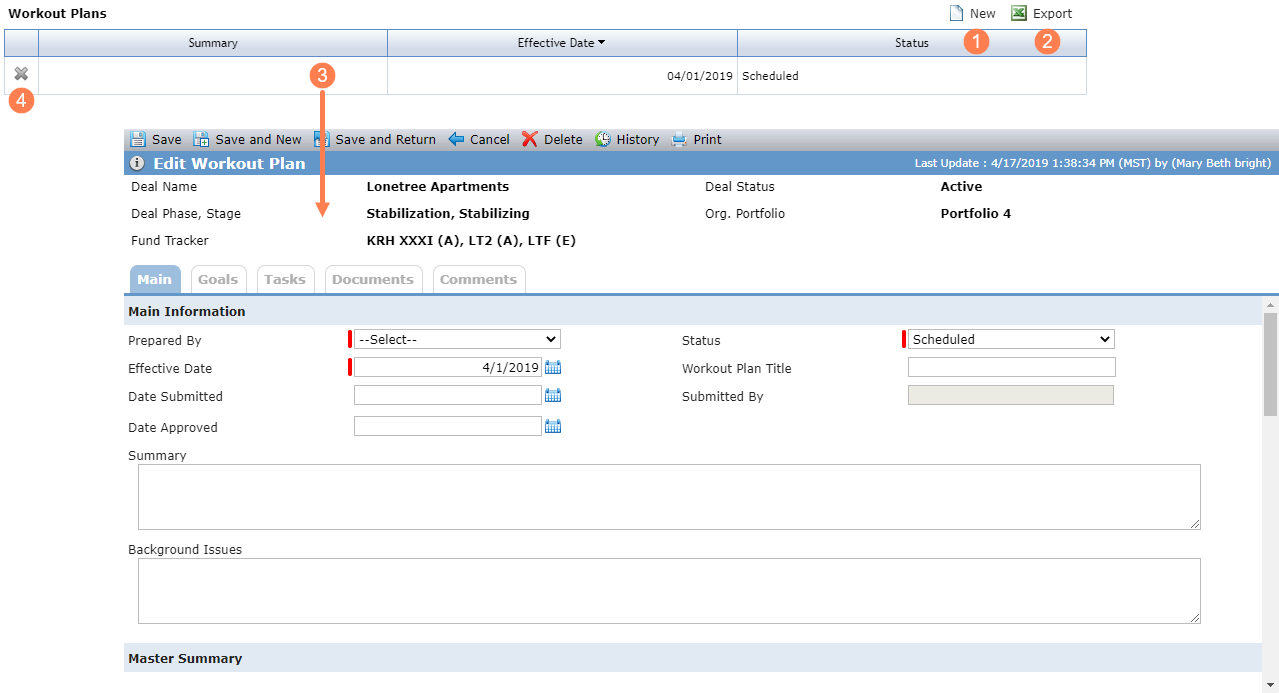
Task: Delete the workout plan row
Action: (21, 74)
